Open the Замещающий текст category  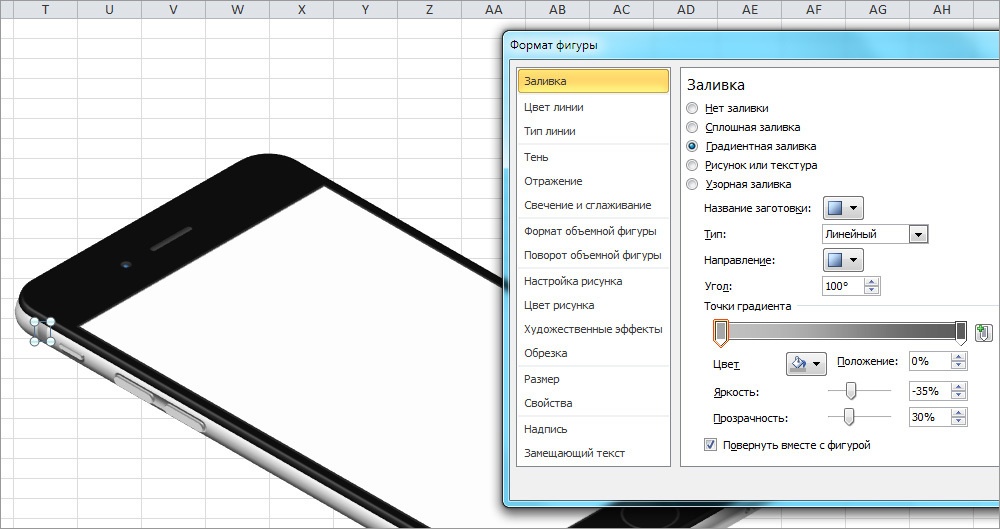point(574,453)
